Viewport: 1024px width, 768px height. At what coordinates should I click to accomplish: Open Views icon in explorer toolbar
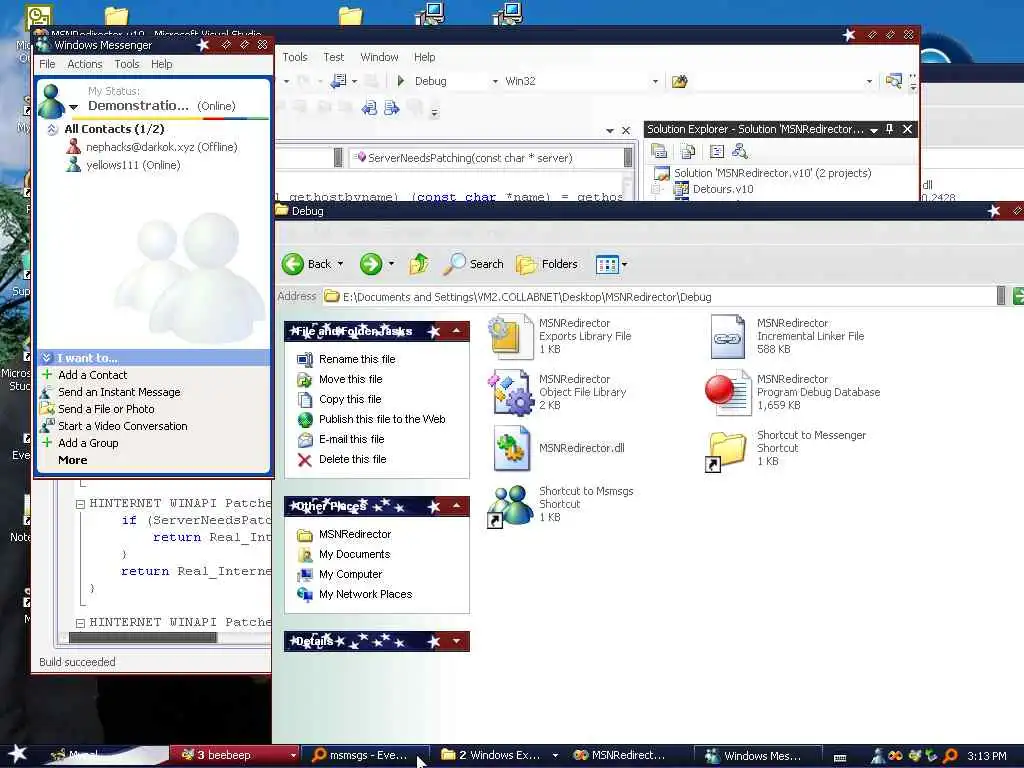click(x=607, y=264)
